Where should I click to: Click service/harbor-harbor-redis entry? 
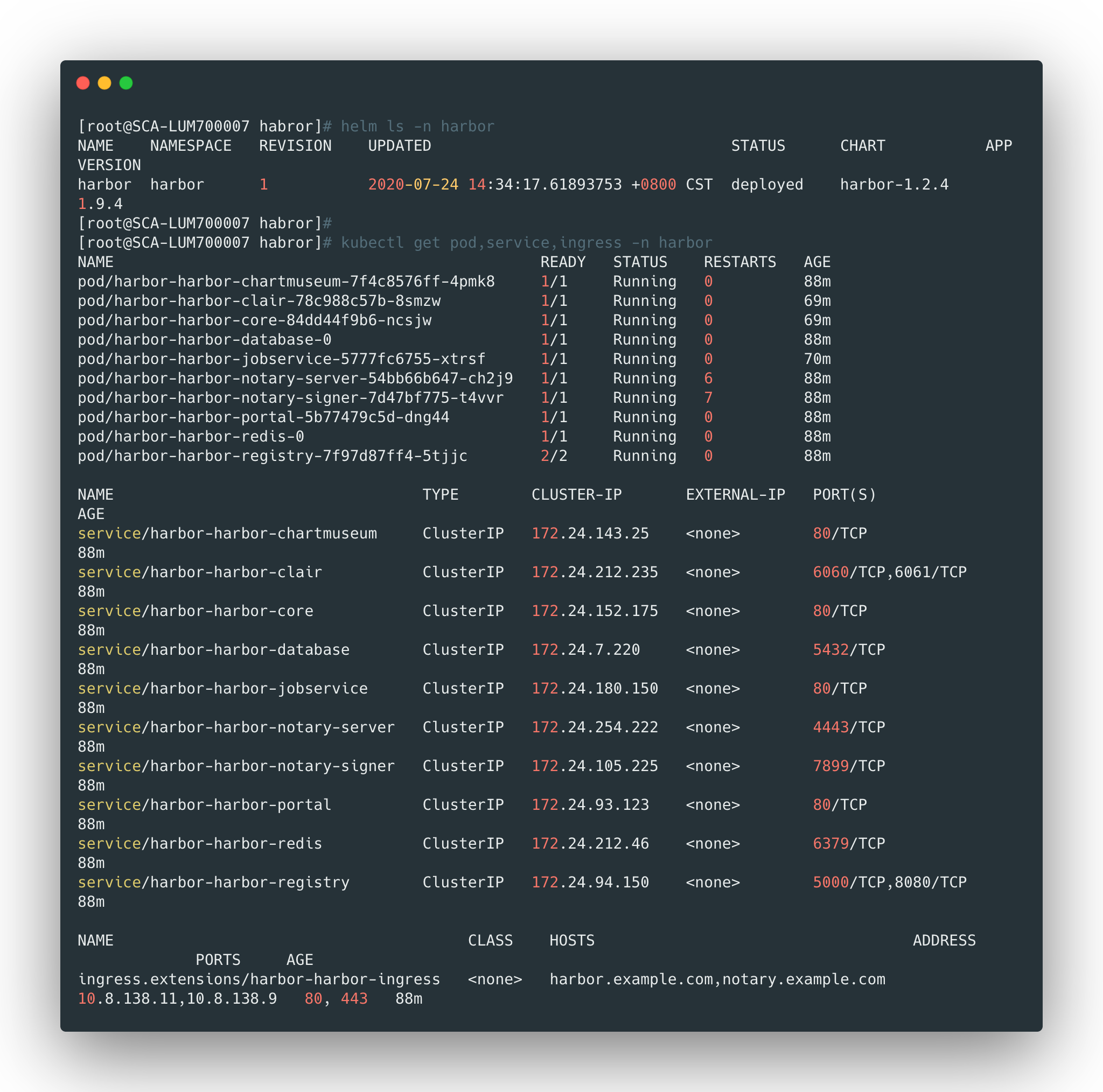200,844
